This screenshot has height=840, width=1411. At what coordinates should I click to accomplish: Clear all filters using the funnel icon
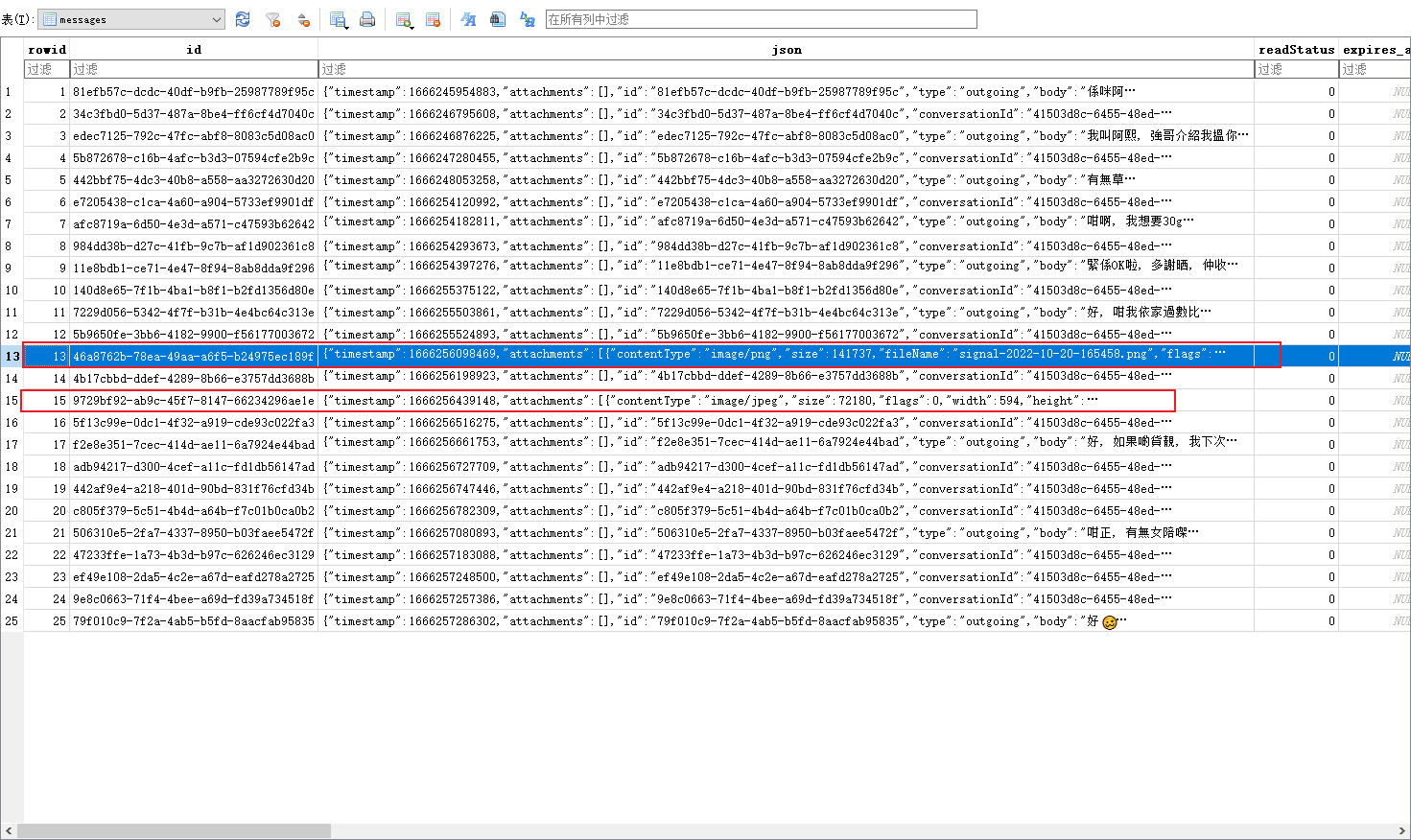pos(272,19)
